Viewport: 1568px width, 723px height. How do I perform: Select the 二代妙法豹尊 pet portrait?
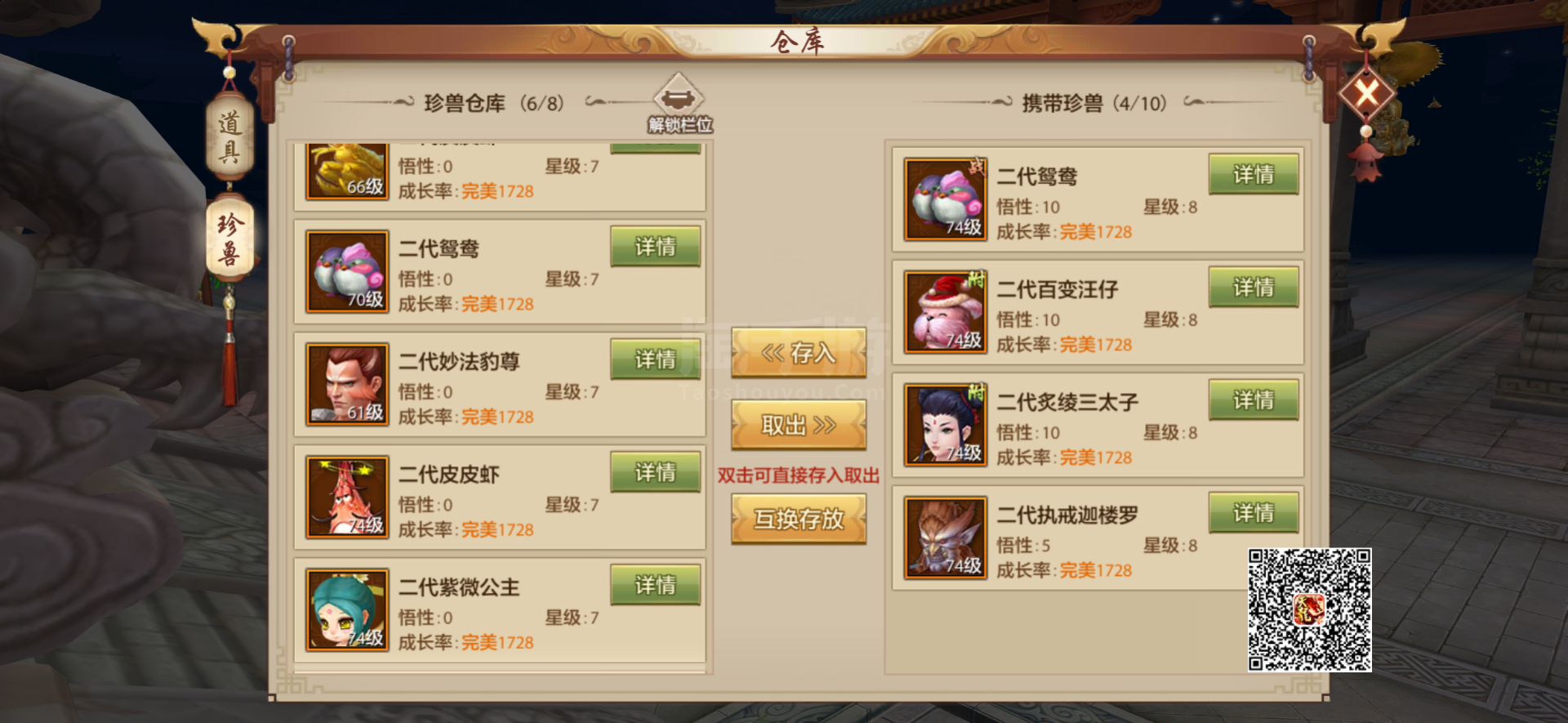347,384
